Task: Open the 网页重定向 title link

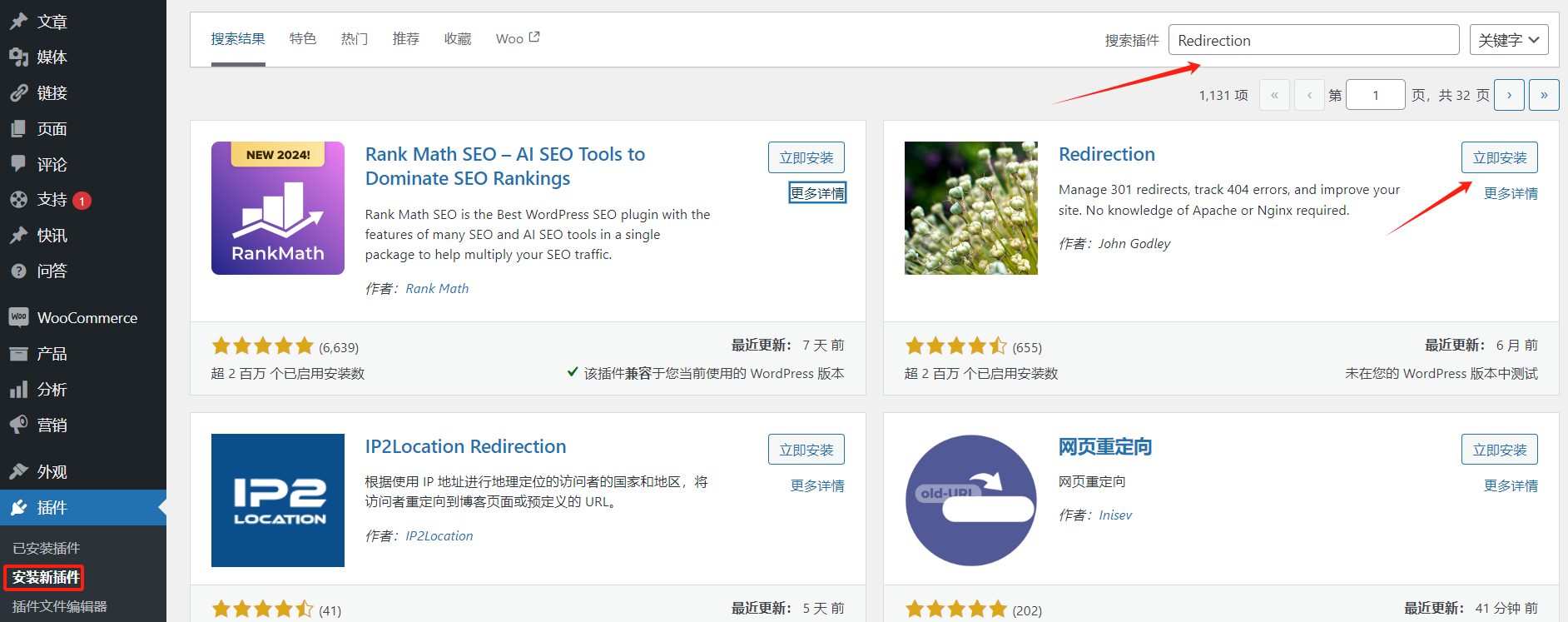Action: 1105,447
